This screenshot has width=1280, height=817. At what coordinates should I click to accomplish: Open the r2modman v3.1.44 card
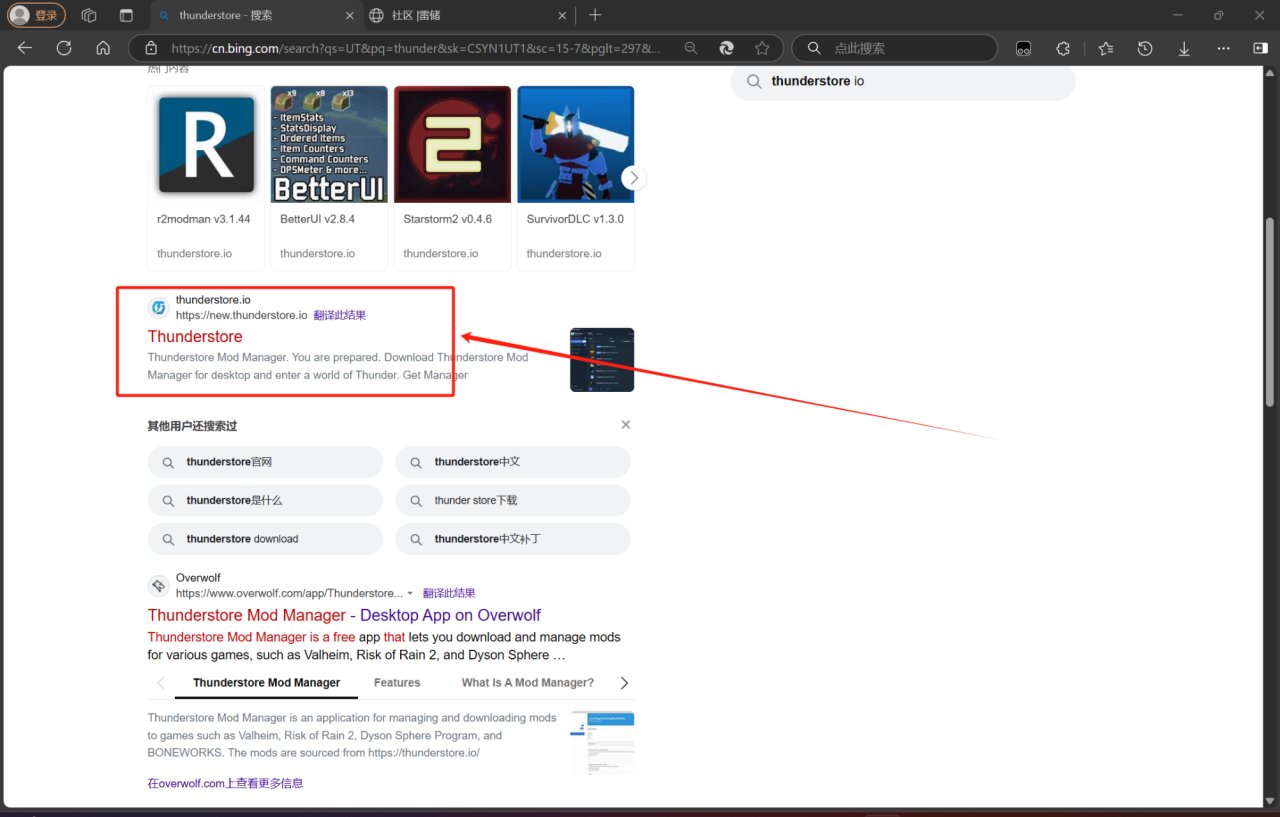point(206,177)
